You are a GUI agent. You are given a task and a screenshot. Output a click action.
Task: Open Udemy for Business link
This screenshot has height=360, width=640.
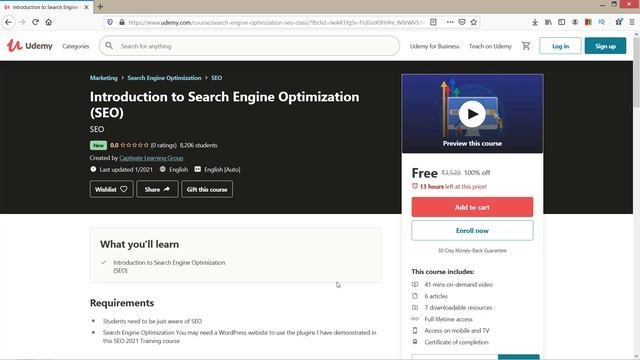tap(434, 46)
